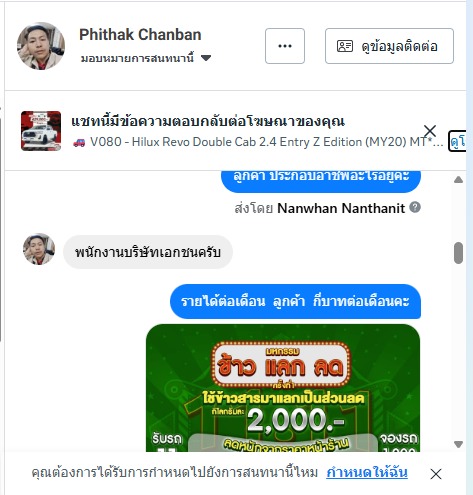The width and height of the screenshot is (473, 495).
Task: Click ดูข้อมูลติดต่อ view contact info button
Action: point(389,46)
